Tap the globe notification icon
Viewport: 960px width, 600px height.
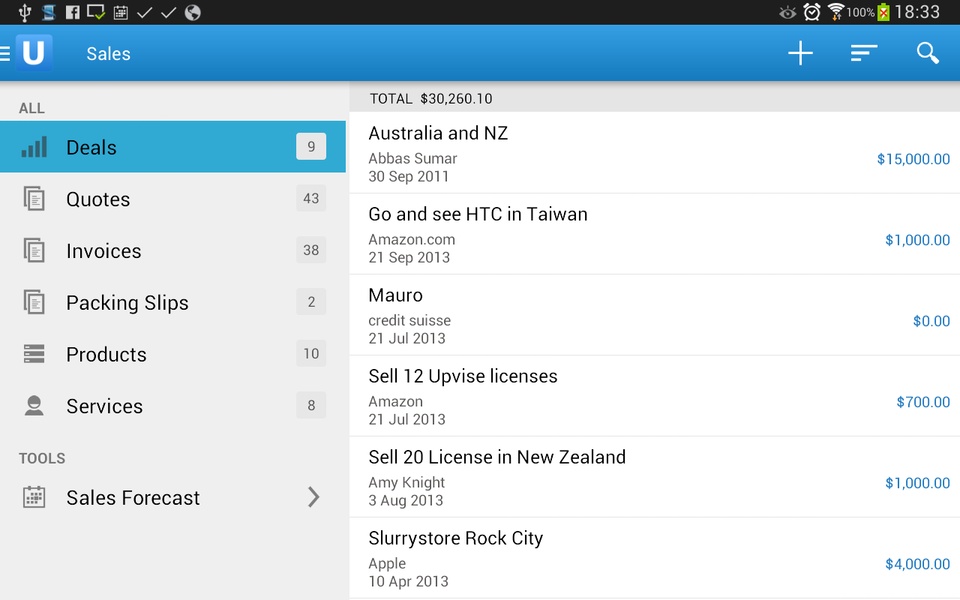coord(193,12)
